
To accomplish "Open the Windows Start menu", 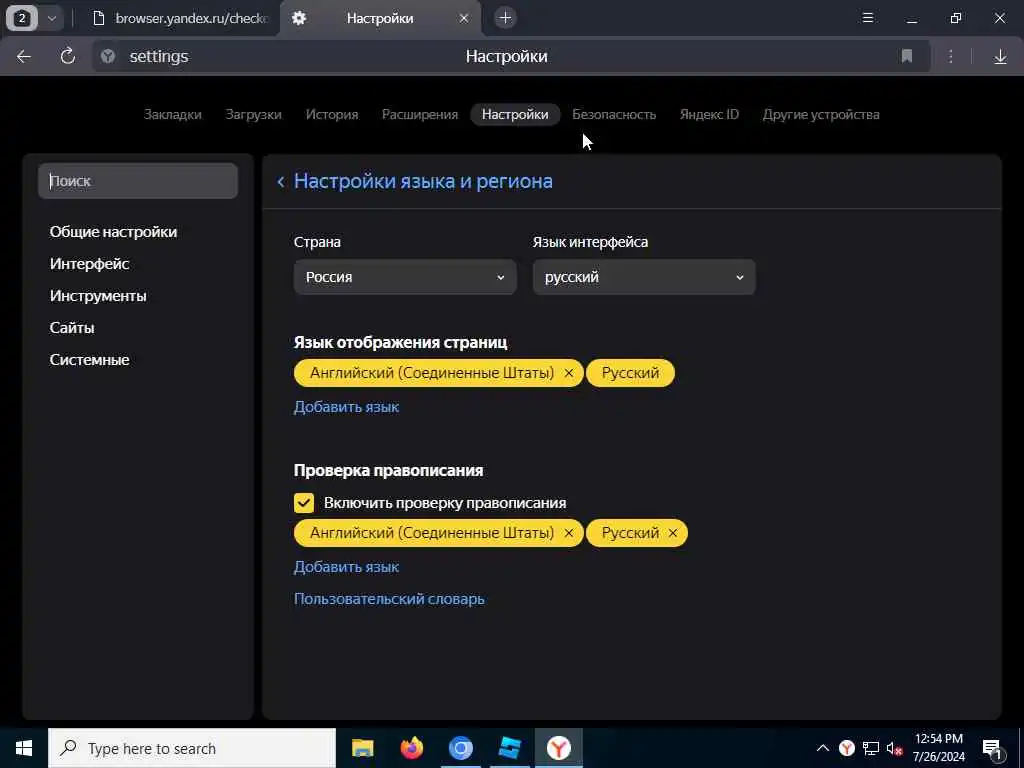I will pyautogui.click(x=24, y=748).
